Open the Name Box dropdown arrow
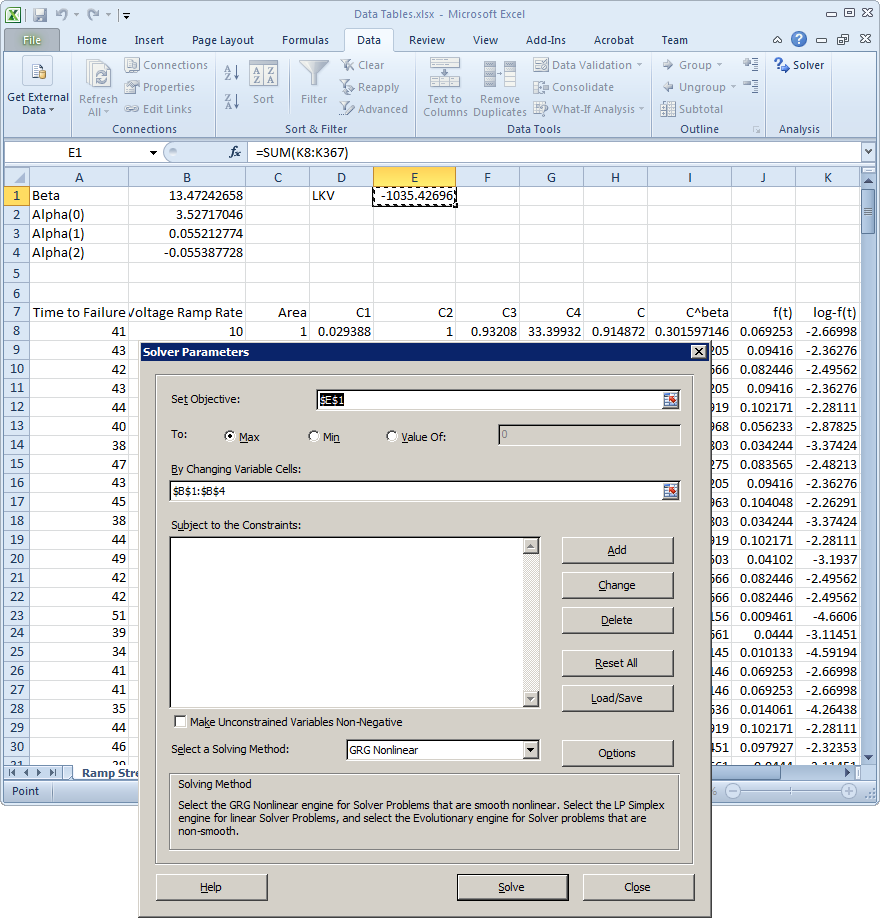This screenshot has width=880, height=918. [153, 152]
